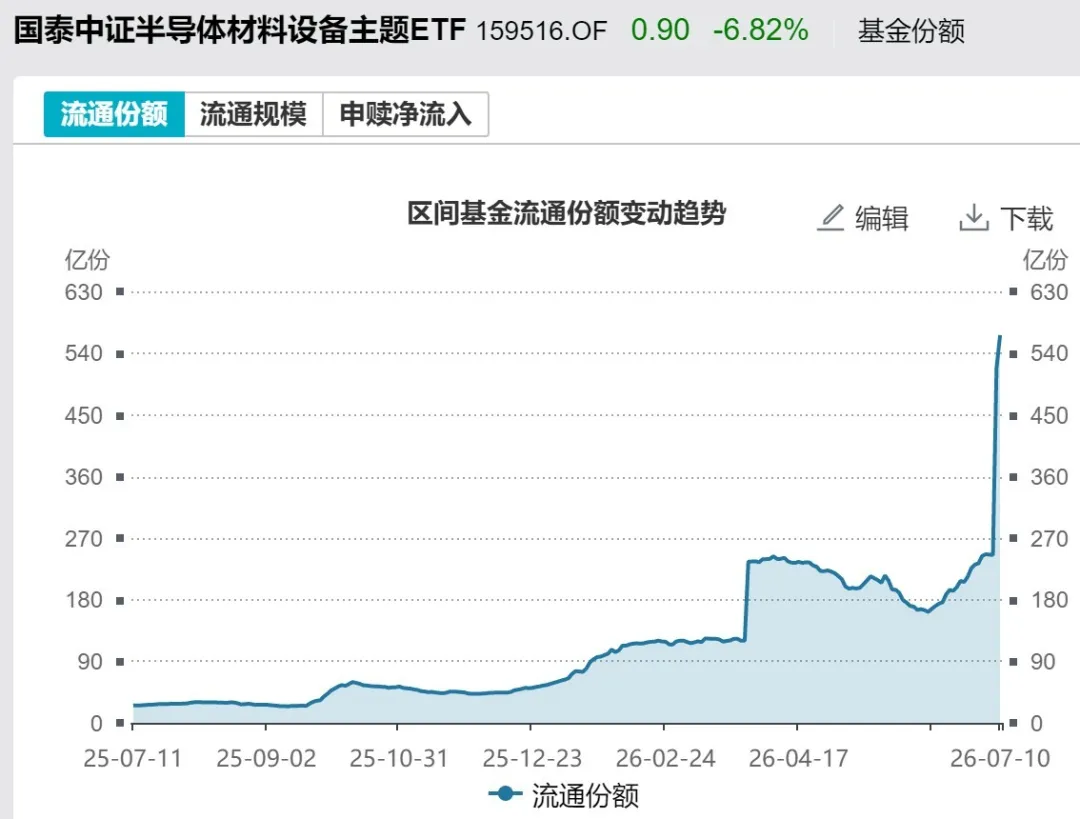Image resolution: width=1080 pixels, height=819 pixels.
Task: Click the x-axis date 25-10-31
Action: [x=398, y=758]
